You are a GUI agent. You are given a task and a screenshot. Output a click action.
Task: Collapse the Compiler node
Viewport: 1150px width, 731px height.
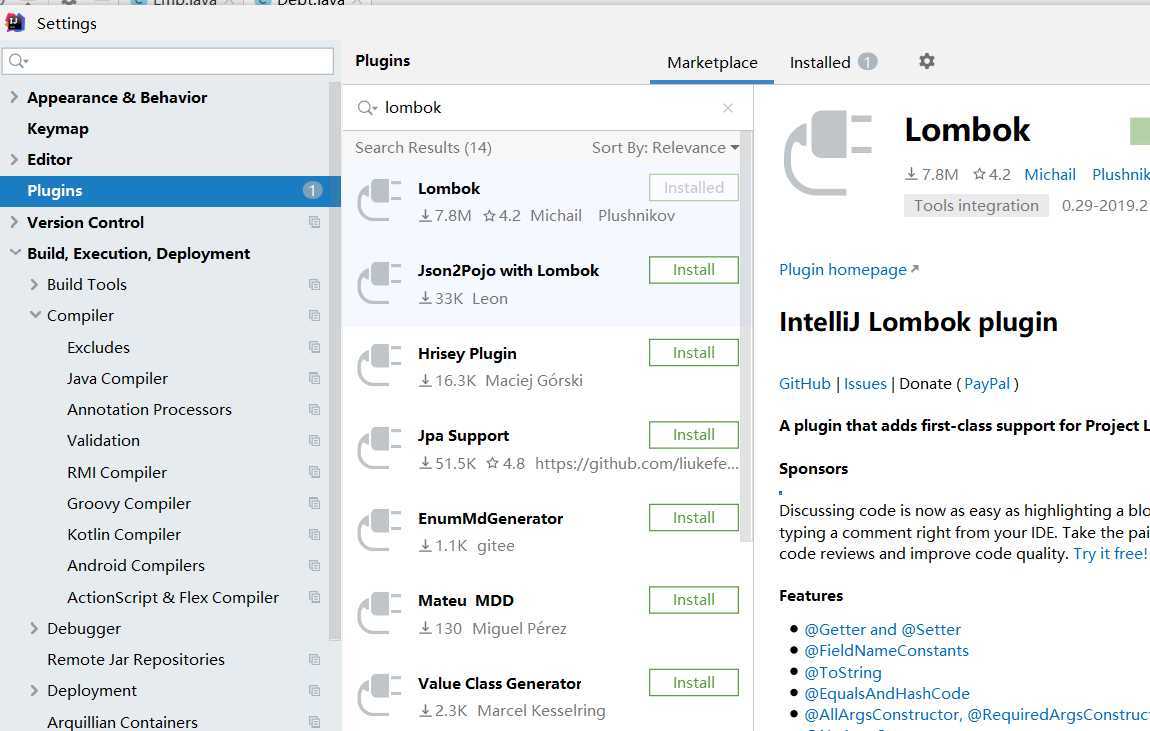(34, 315)
